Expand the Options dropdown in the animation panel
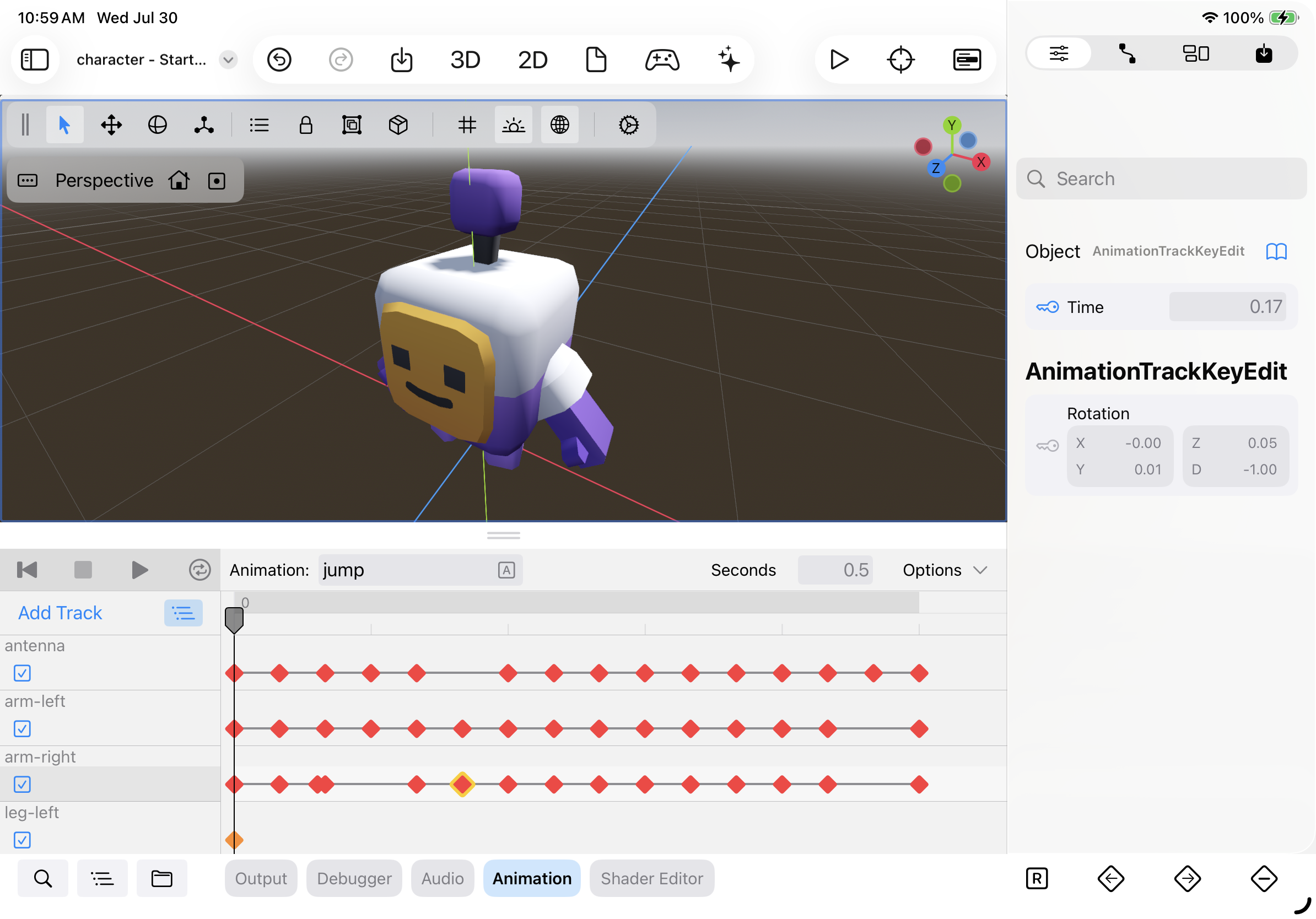 (x=945, y=570)
